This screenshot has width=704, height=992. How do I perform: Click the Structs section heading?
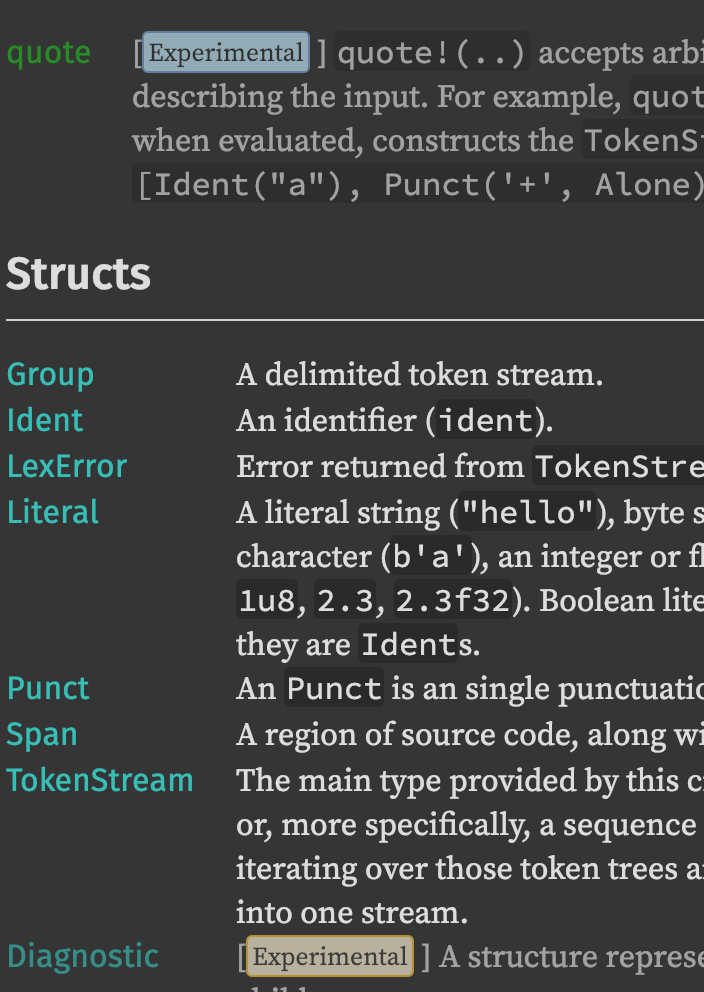(78, 274)
